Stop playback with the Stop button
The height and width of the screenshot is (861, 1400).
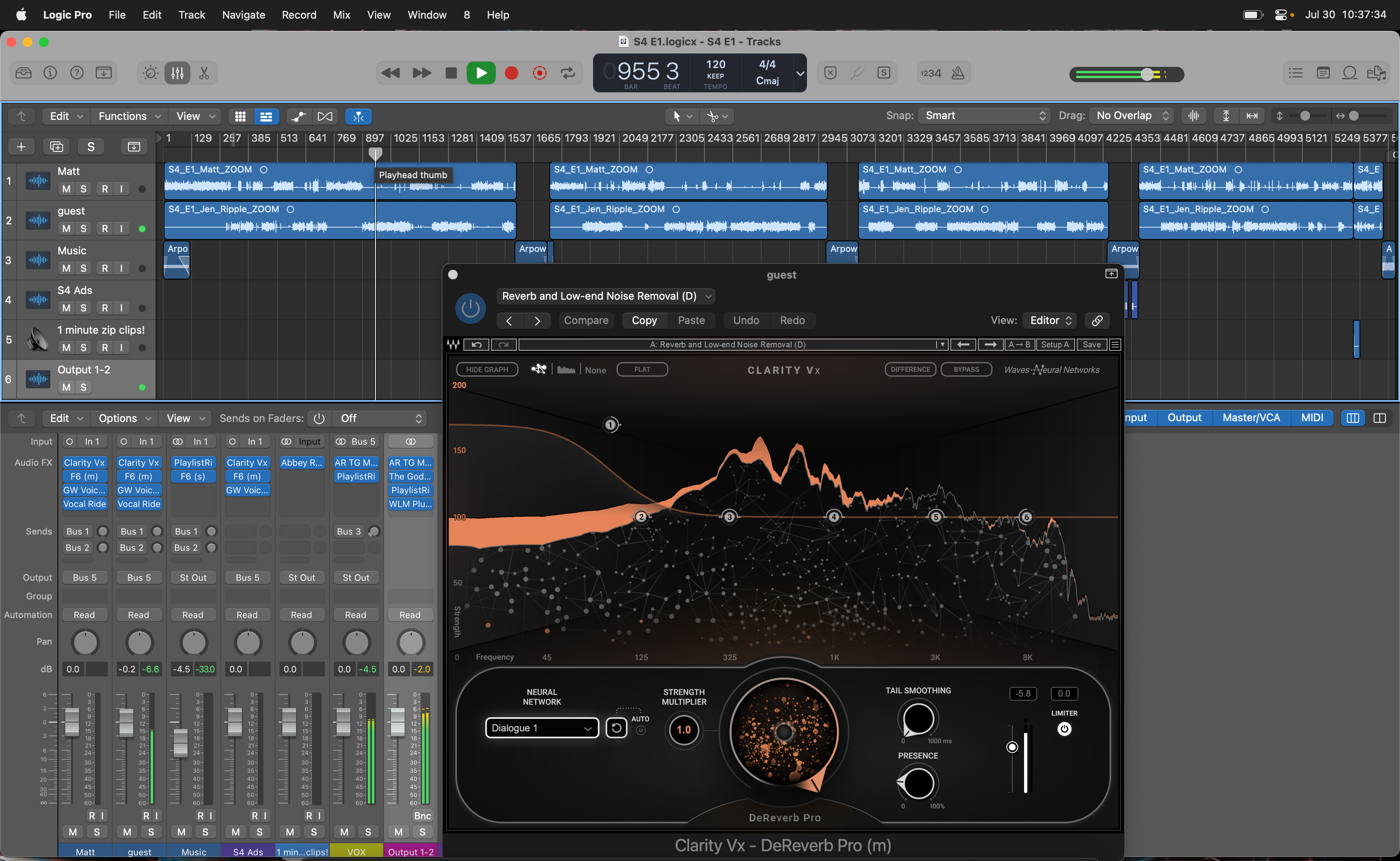[x=451, y=73]
